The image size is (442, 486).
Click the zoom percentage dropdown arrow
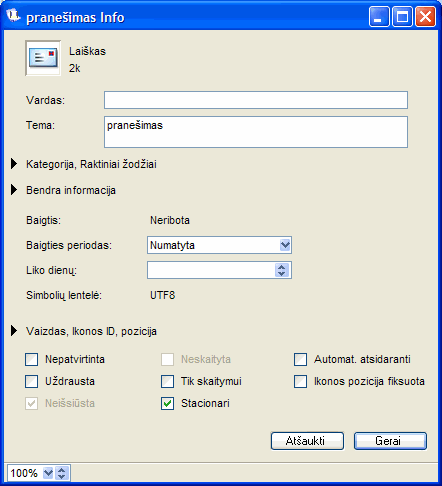(48, 473)
